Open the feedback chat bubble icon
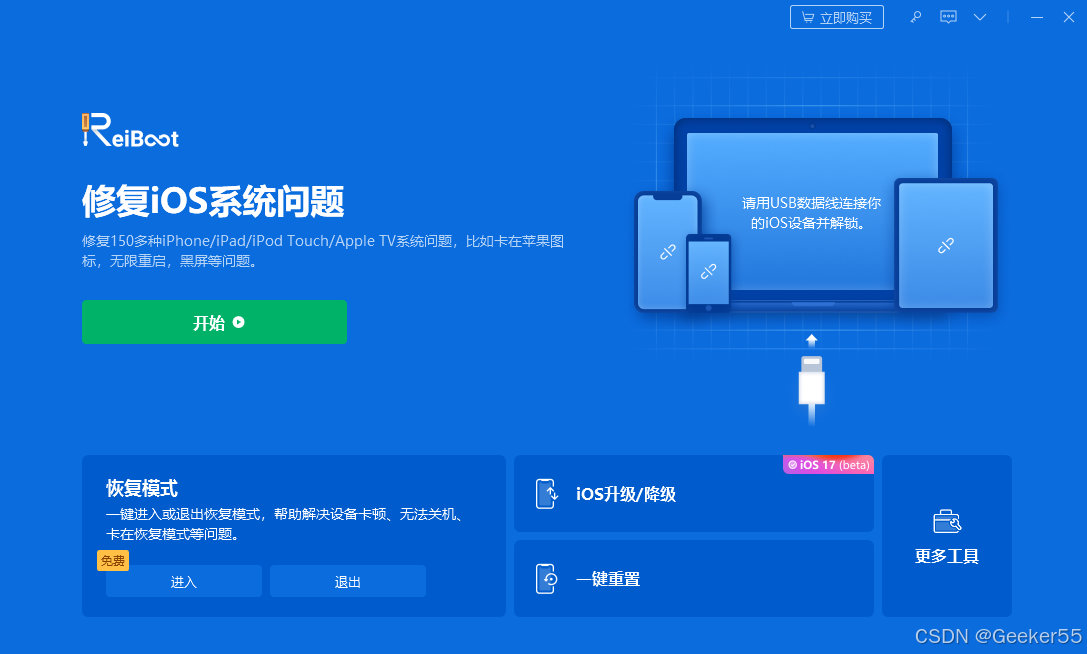This screenshot has height=654, width=1087. tap(948, 17)
